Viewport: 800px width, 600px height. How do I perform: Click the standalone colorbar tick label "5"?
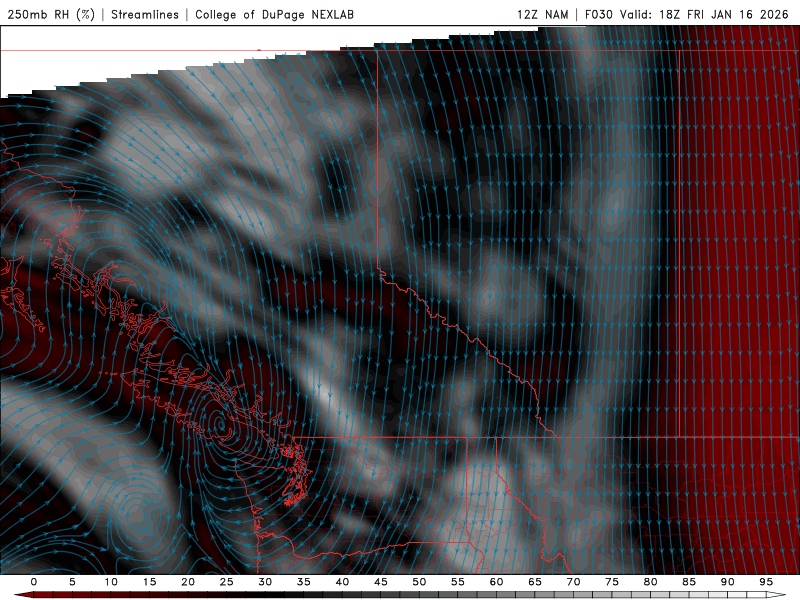click(x=72, y=582)
